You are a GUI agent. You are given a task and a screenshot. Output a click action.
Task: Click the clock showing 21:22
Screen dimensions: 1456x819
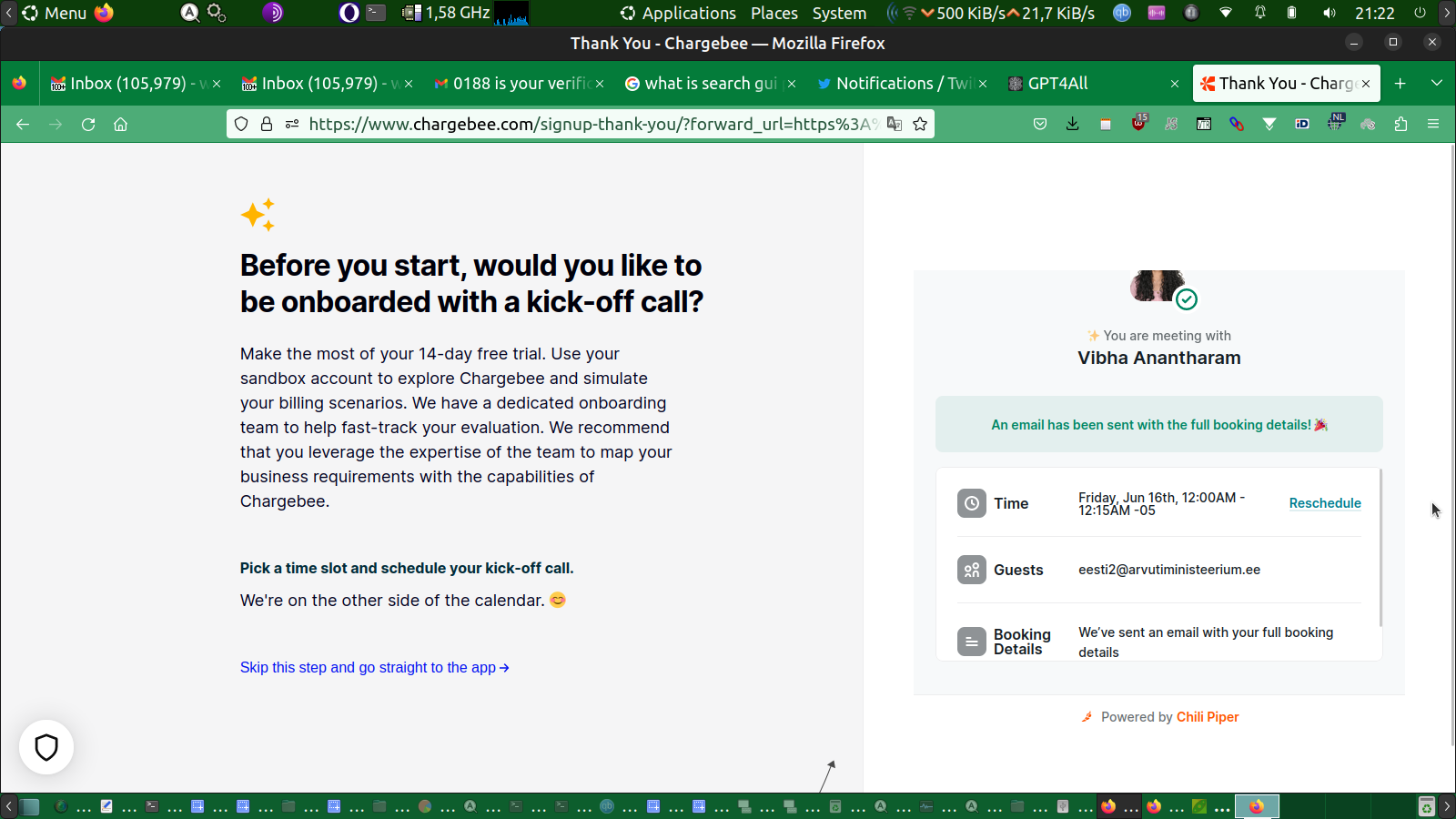click(1374, 13)
